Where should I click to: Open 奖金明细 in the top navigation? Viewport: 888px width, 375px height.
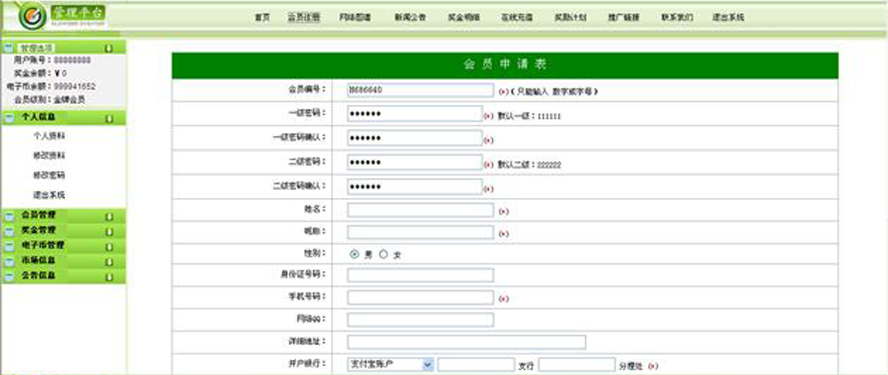tap(464, 18)
